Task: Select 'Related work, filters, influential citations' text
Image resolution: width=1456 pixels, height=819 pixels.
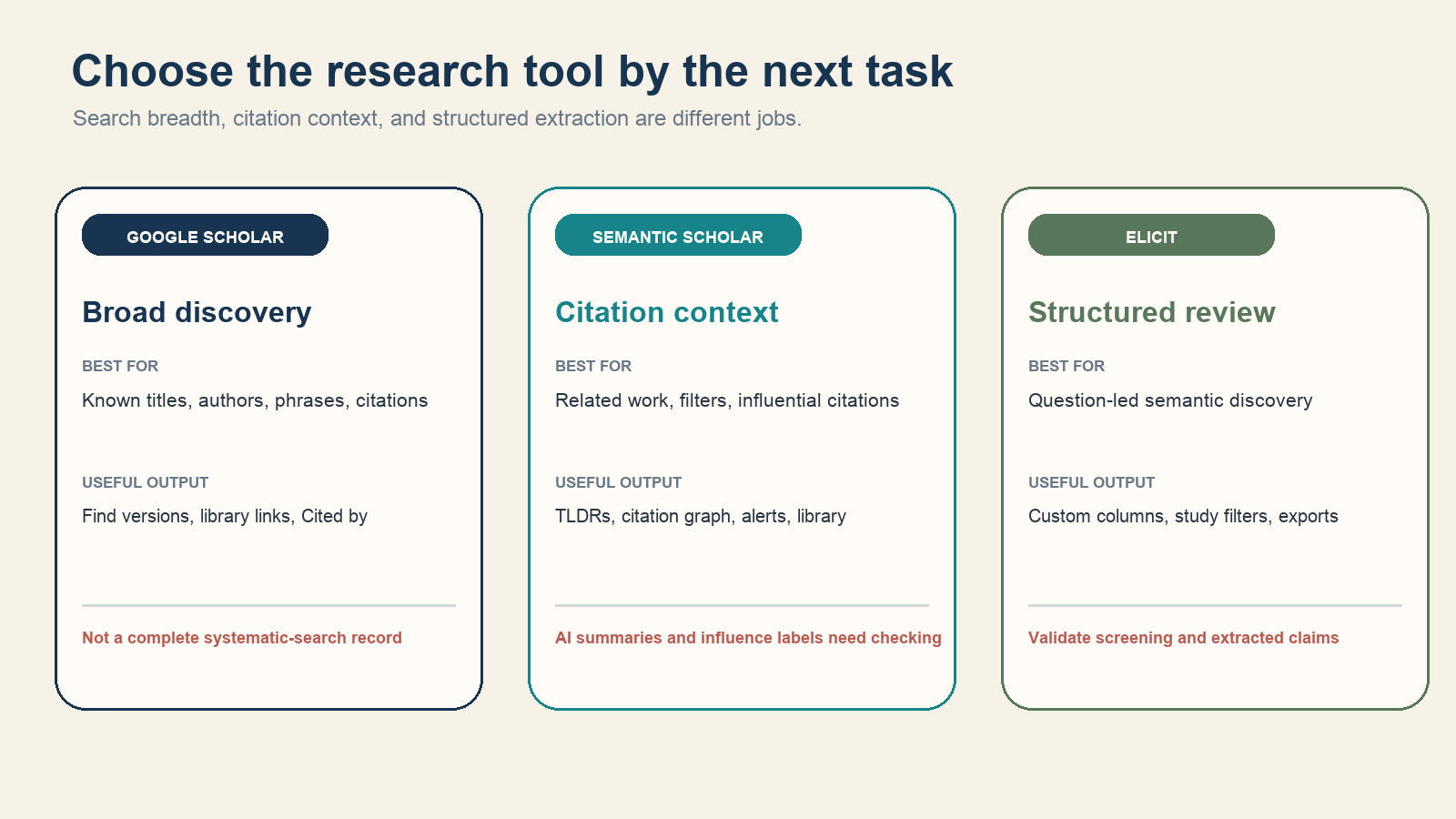Action: [727, 400]
